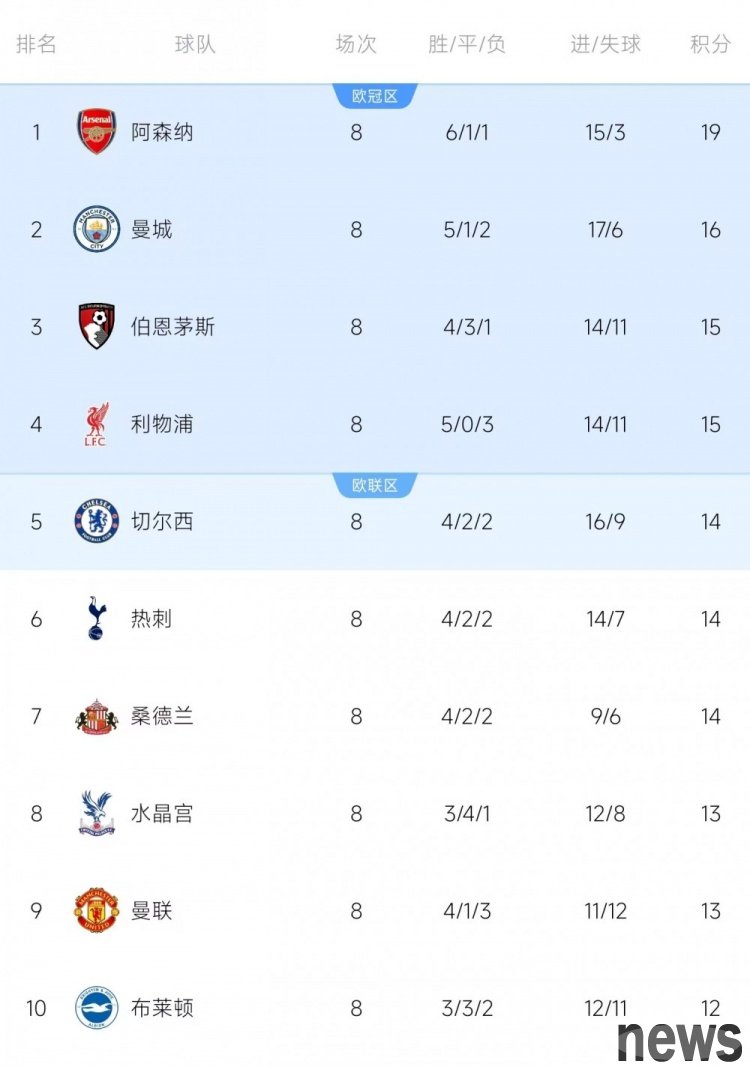Click the 欧冠区 zone label

[375, 96]
